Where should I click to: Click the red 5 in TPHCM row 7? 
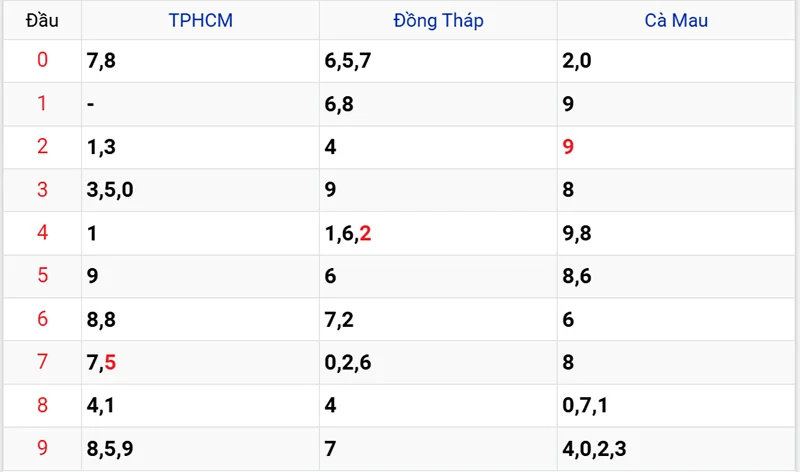(110, 363)
